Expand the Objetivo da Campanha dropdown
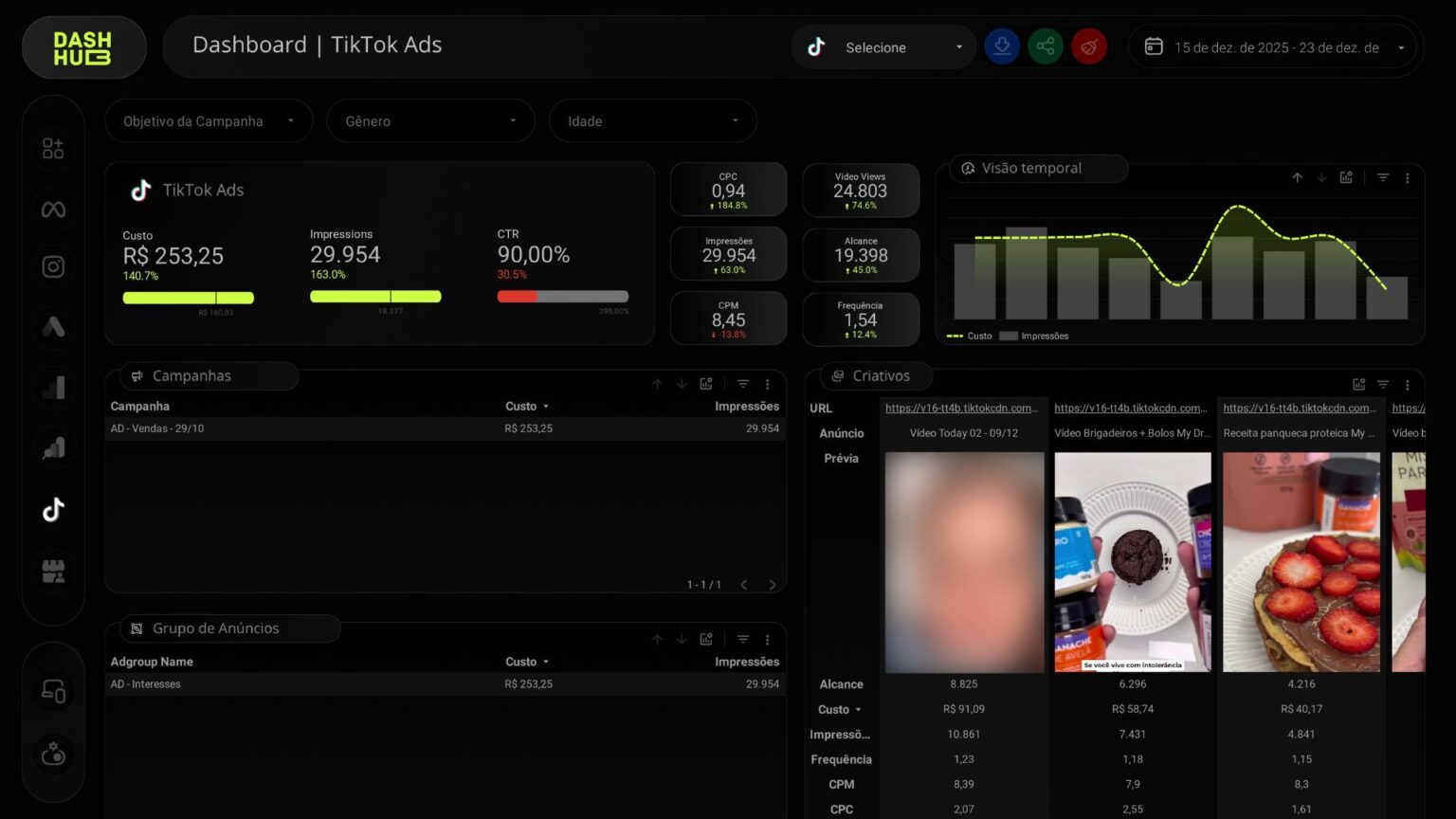The width and height of the screenshot is (1456, 819). (208, 121)
